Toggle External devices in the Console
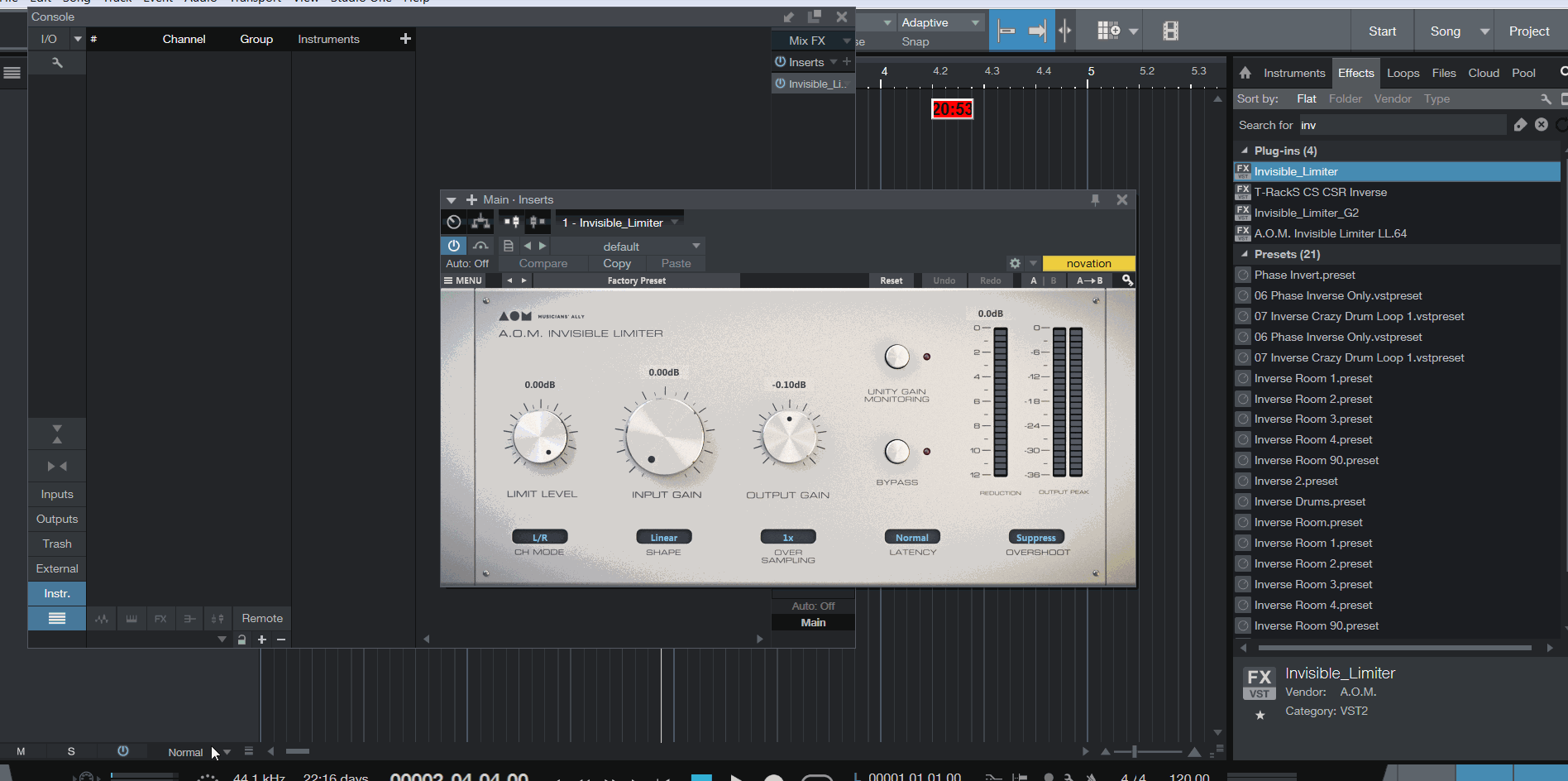Image resolution: width=1568 pixels, height=781 pixels. click(57, 568)
